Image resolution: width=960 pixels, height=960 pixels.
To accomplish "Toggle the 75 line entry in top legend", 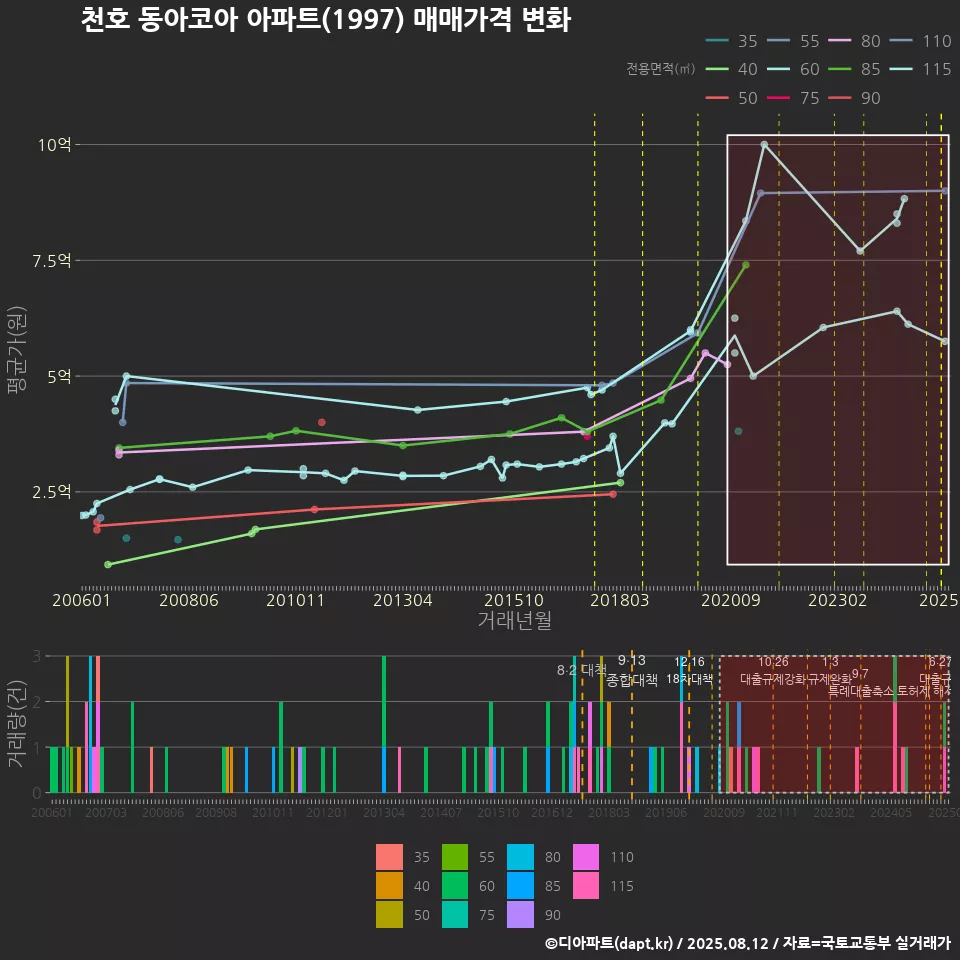I will (793, 98).
